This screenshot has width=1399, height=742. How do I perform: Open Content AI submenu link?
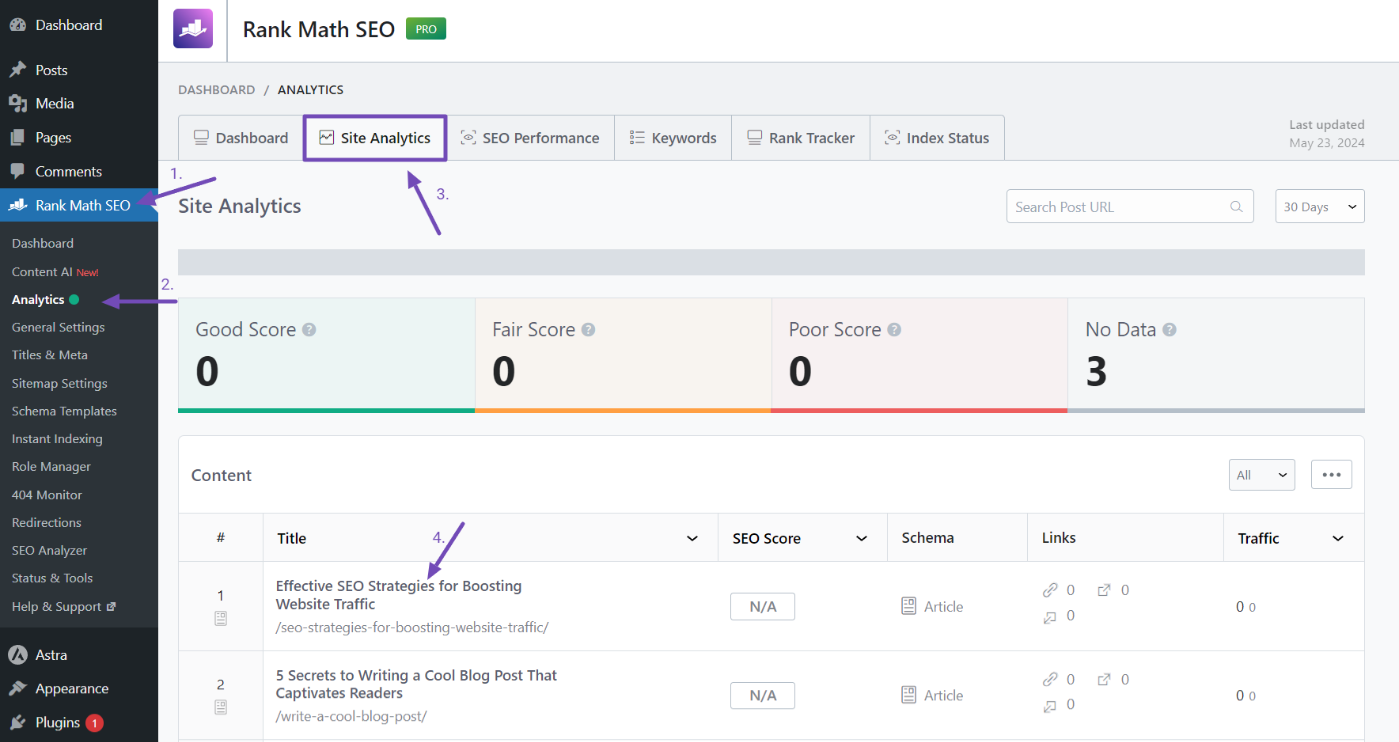tap(55, 271)
